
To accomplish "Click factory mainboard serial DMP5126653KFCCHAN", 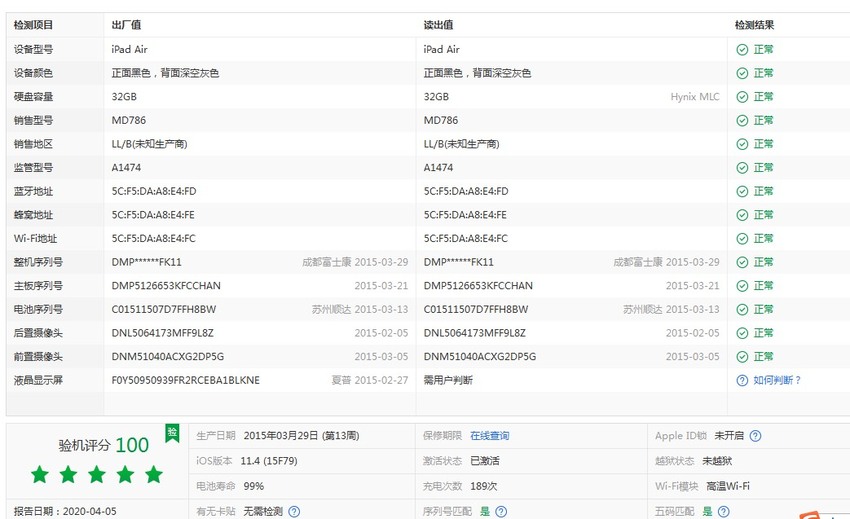I will [166, 286].
